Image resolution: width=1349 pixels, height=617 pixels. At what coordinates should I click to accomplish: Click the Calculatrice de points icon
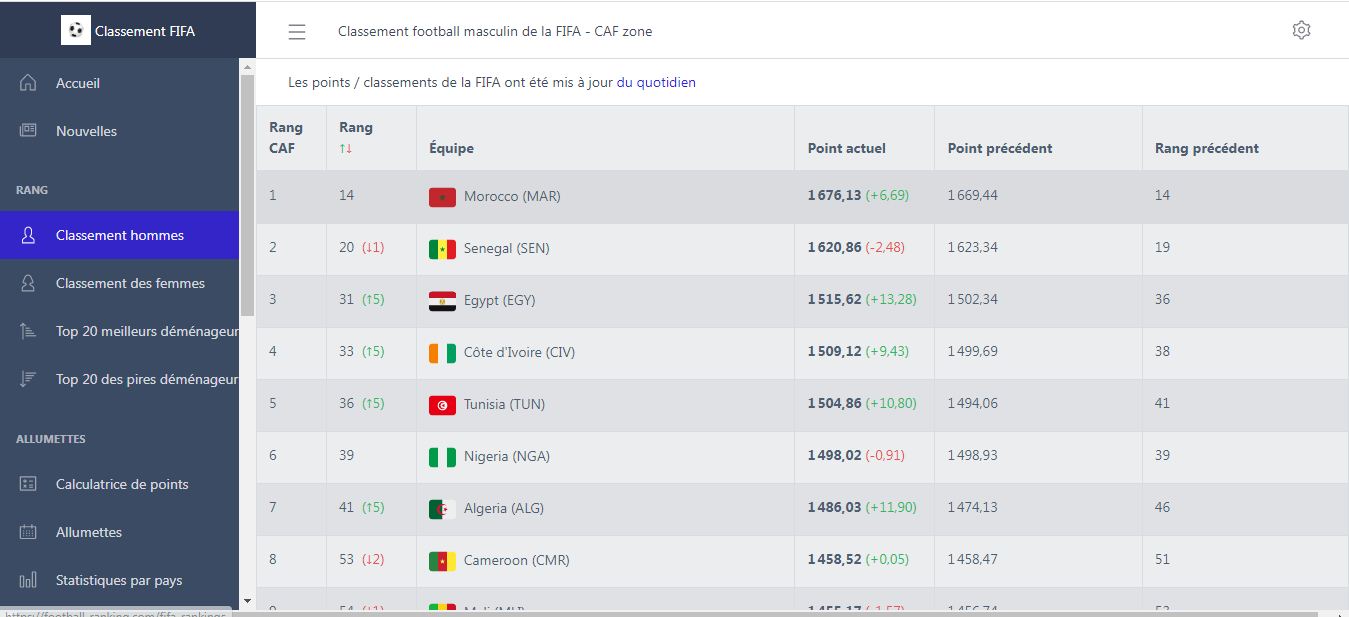coord(28,484)
